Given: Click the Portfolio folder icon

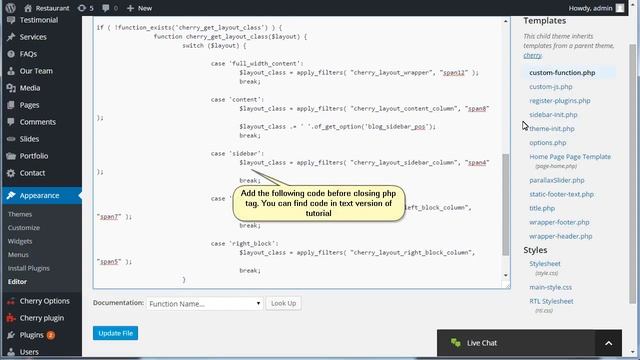Looking at the screenshot, I should (11, 156).
